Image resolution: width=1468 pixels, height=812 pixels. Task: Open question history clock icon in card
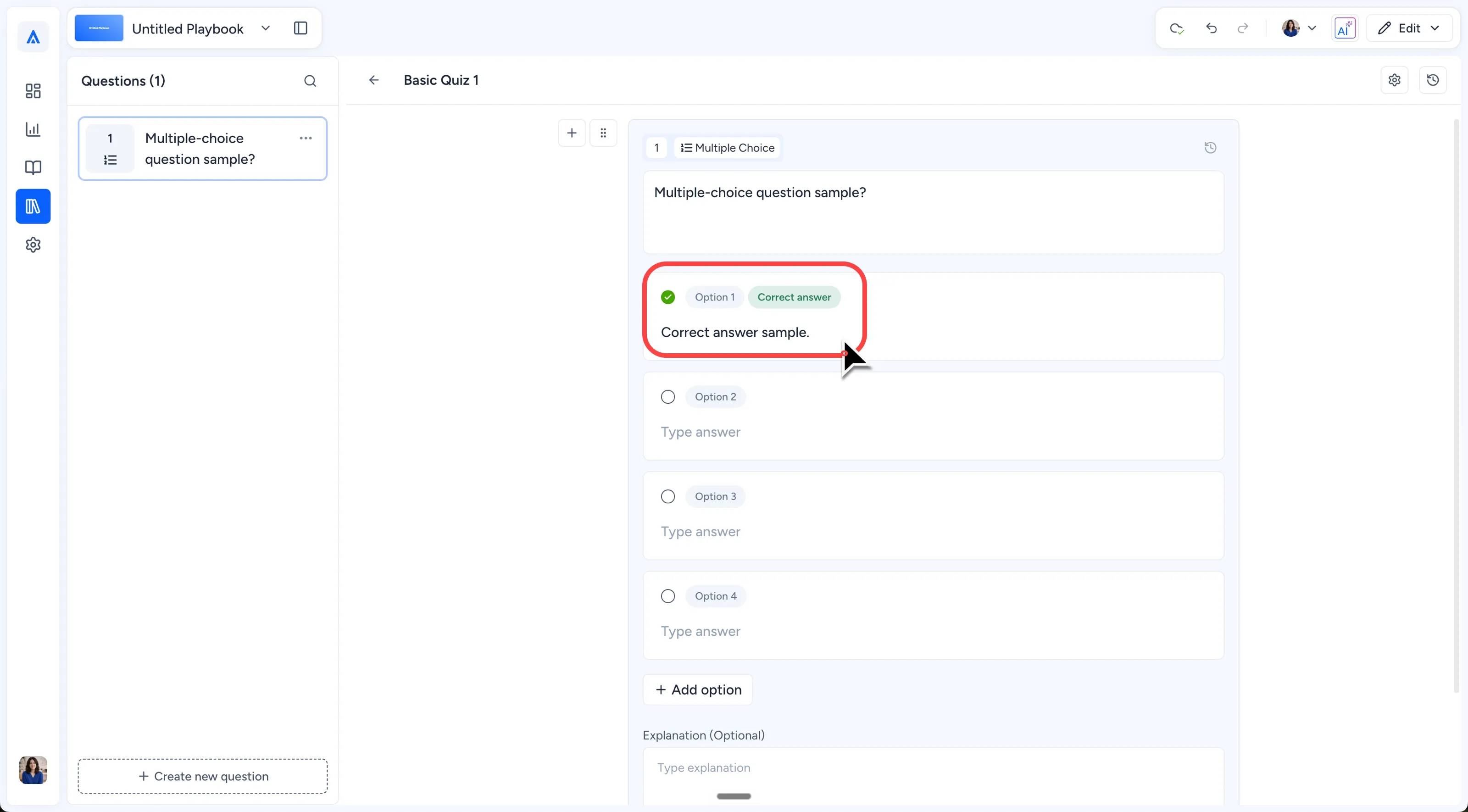coord(1211,148)
